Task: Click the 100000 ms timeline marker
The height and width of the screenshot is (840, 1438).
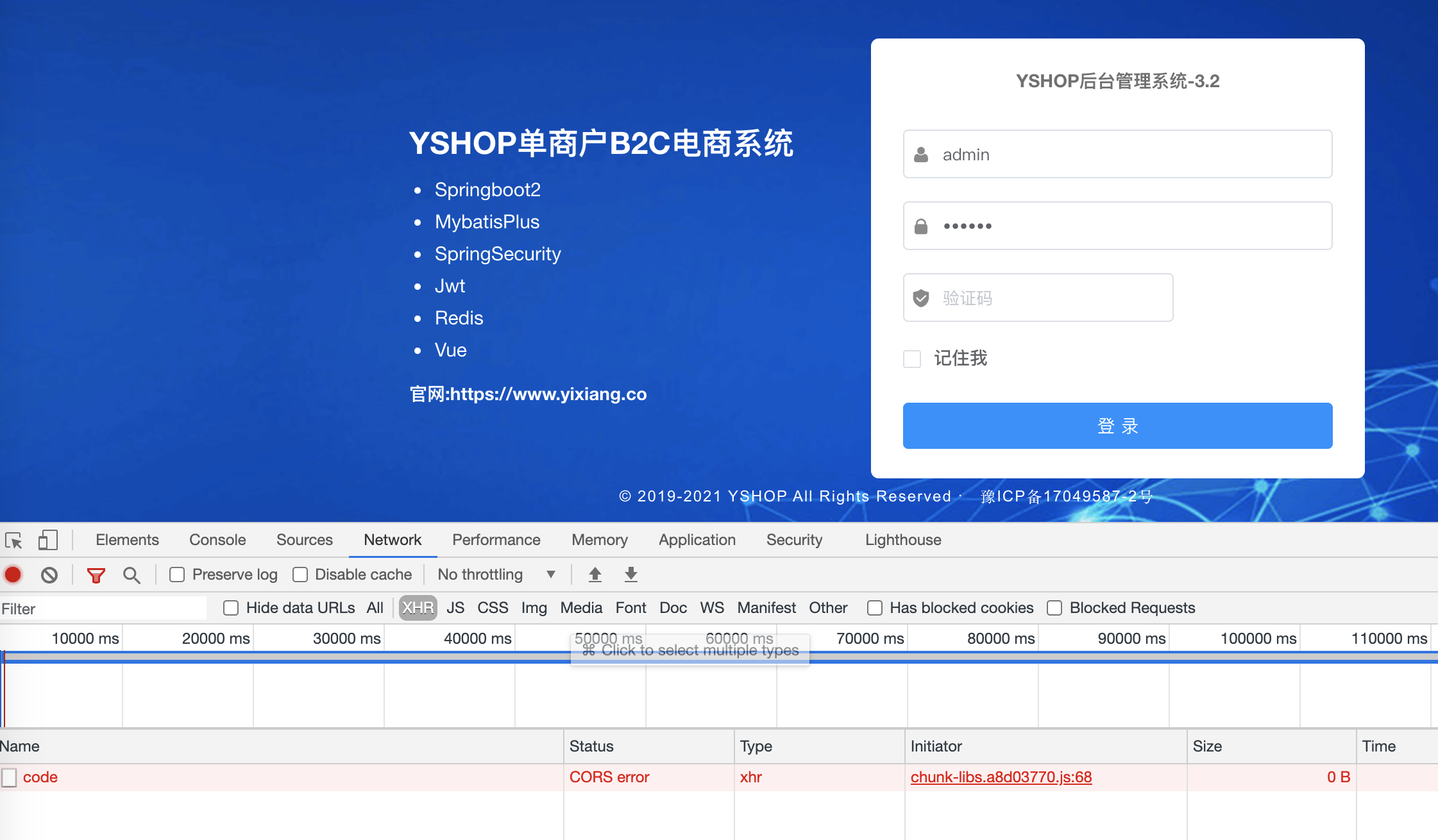Action: (x=1258, y=639)
